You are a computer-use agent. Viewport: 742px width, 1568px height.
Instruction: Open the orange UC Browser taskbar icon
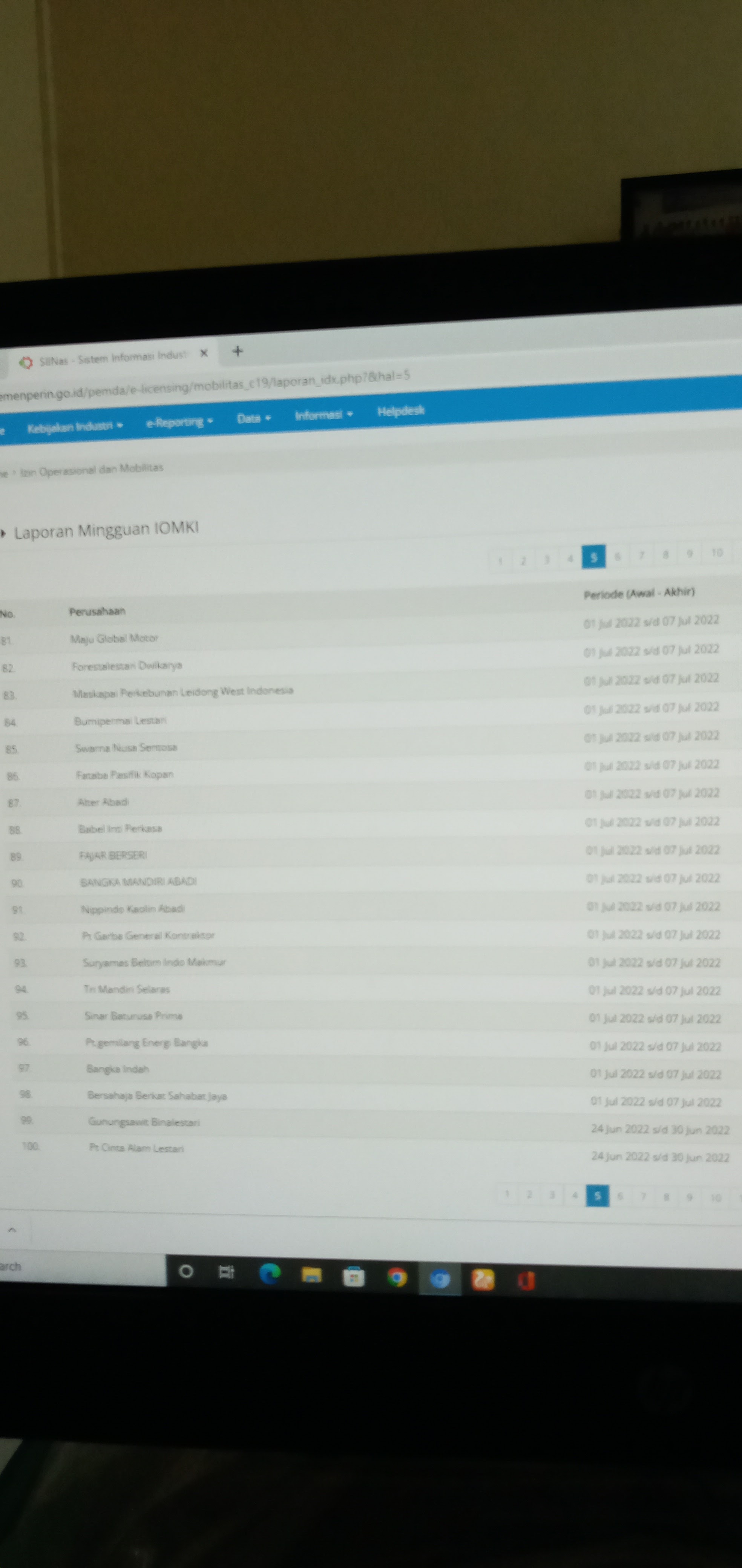[x=483, y=1280]
